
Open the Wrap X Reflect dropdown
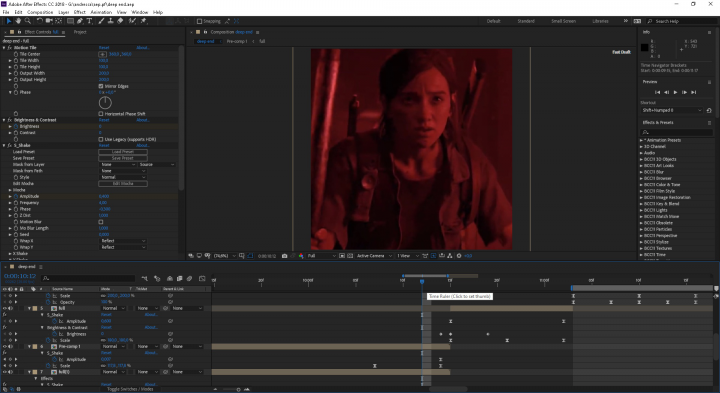coord(123,241)
